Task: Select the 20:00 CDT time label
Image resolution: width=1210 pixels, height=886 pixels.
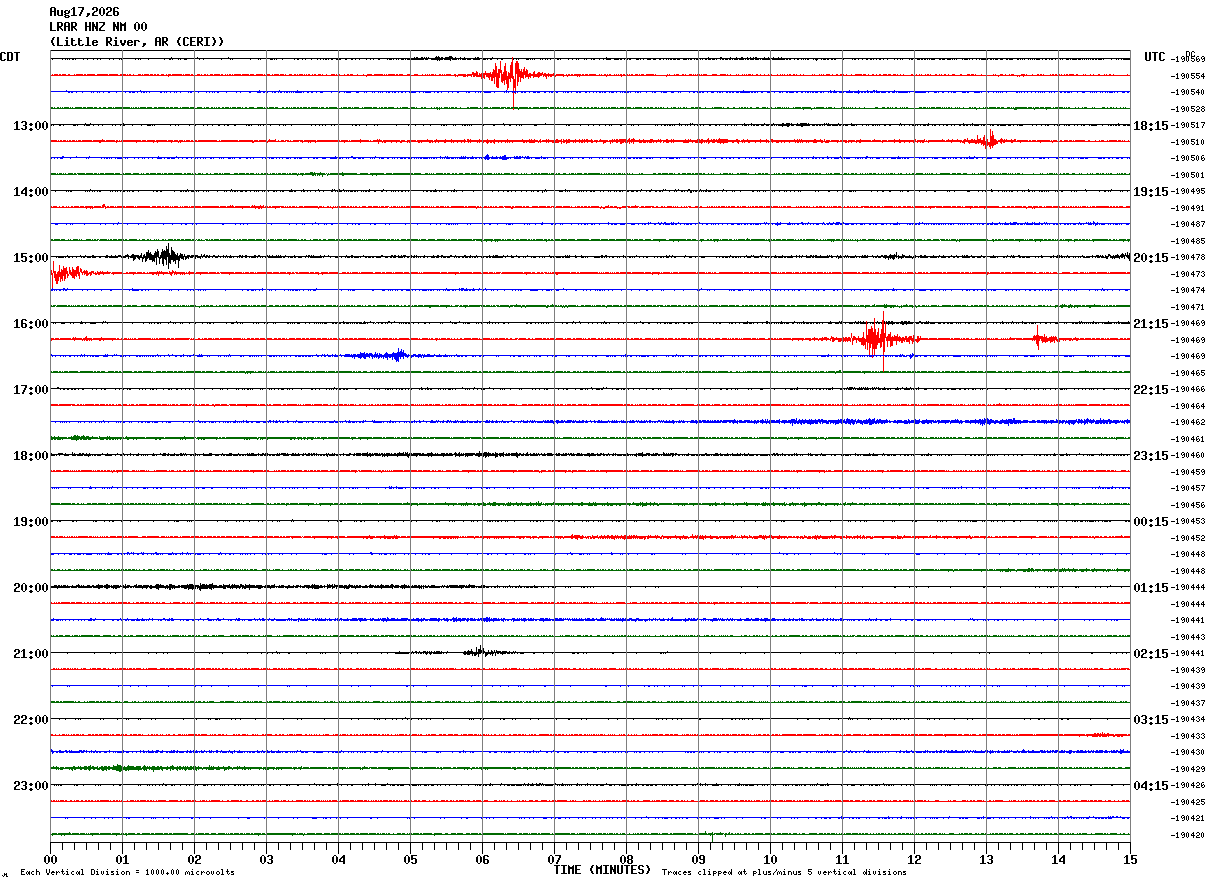Action: tap(30, 588)
